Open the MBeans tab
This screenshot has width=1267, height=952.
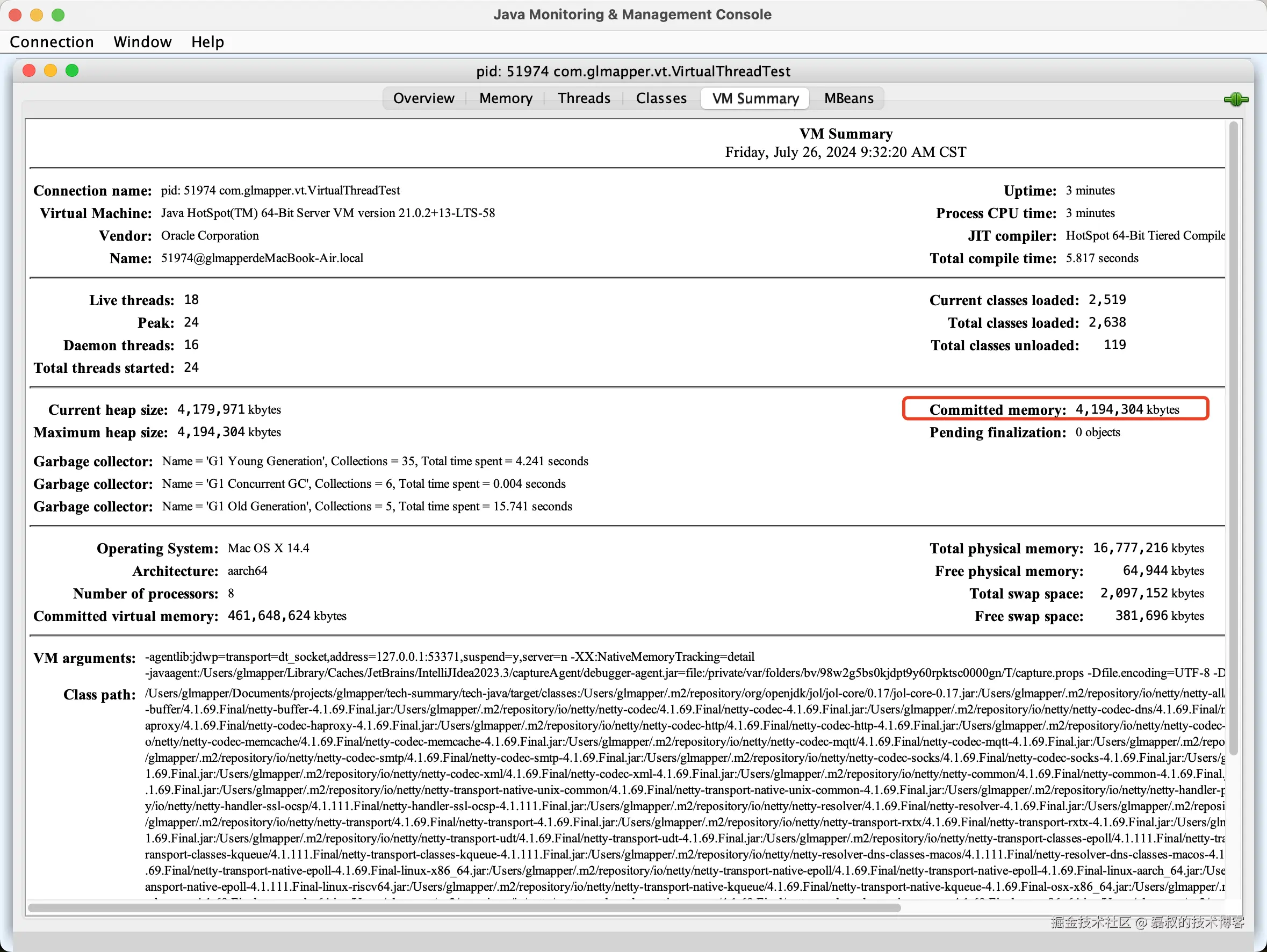pyautogui.click(x=848, y=98)
